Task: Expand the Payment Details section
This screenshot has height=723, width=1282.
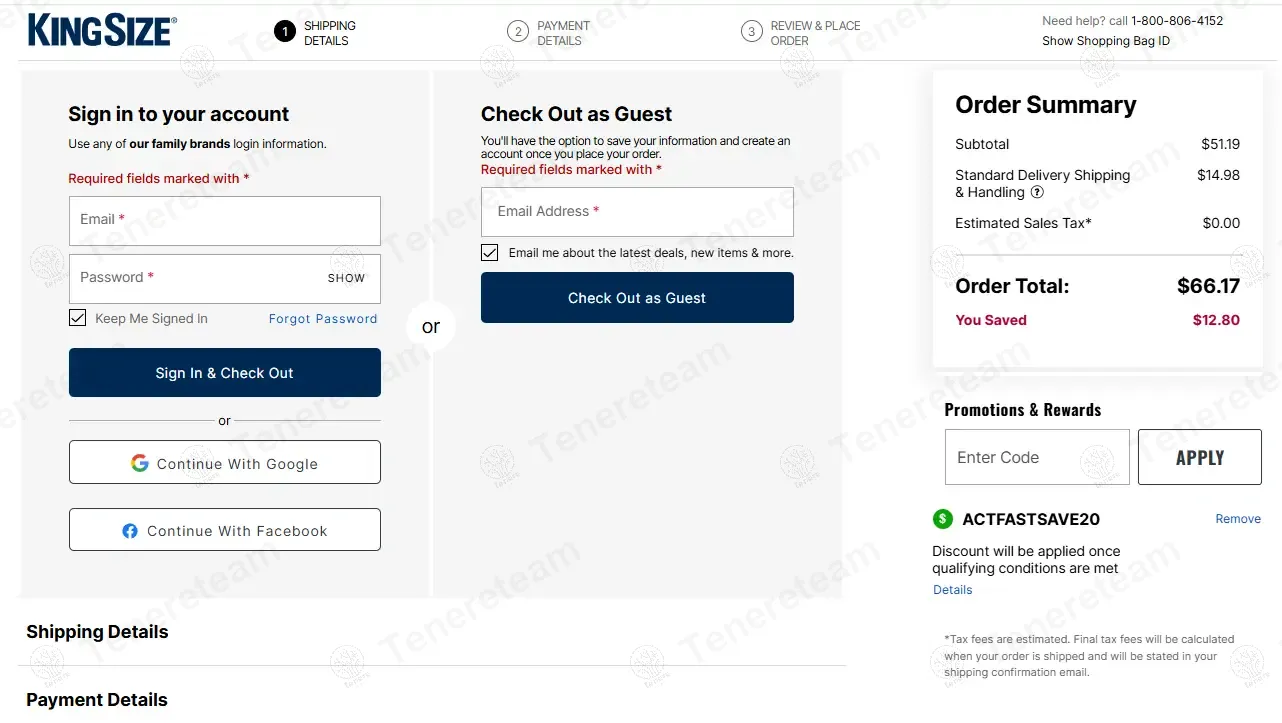Action: (x=97, y=700)
